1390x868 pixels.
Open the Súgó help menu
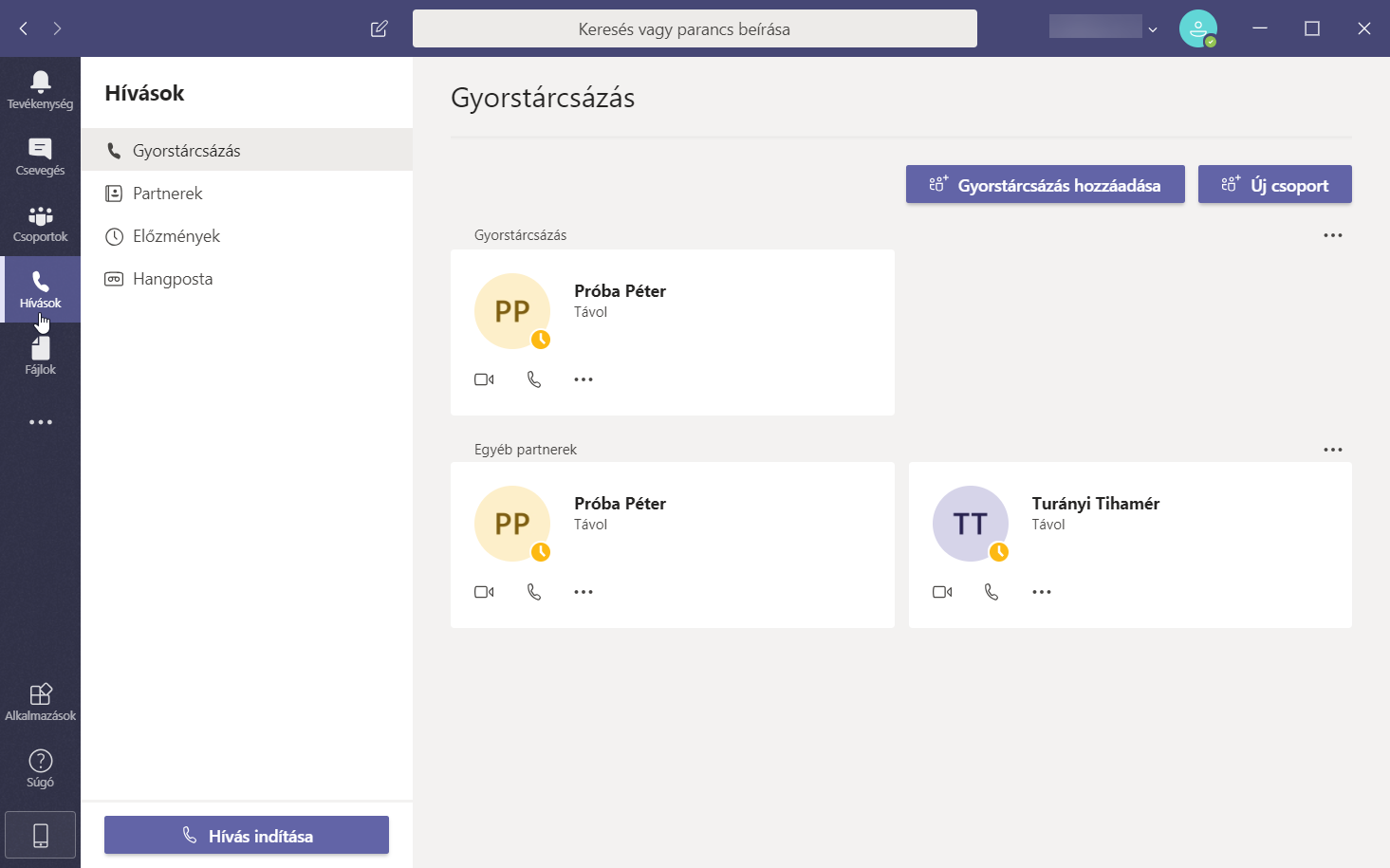pyautogui.click(x=40, y=768)
